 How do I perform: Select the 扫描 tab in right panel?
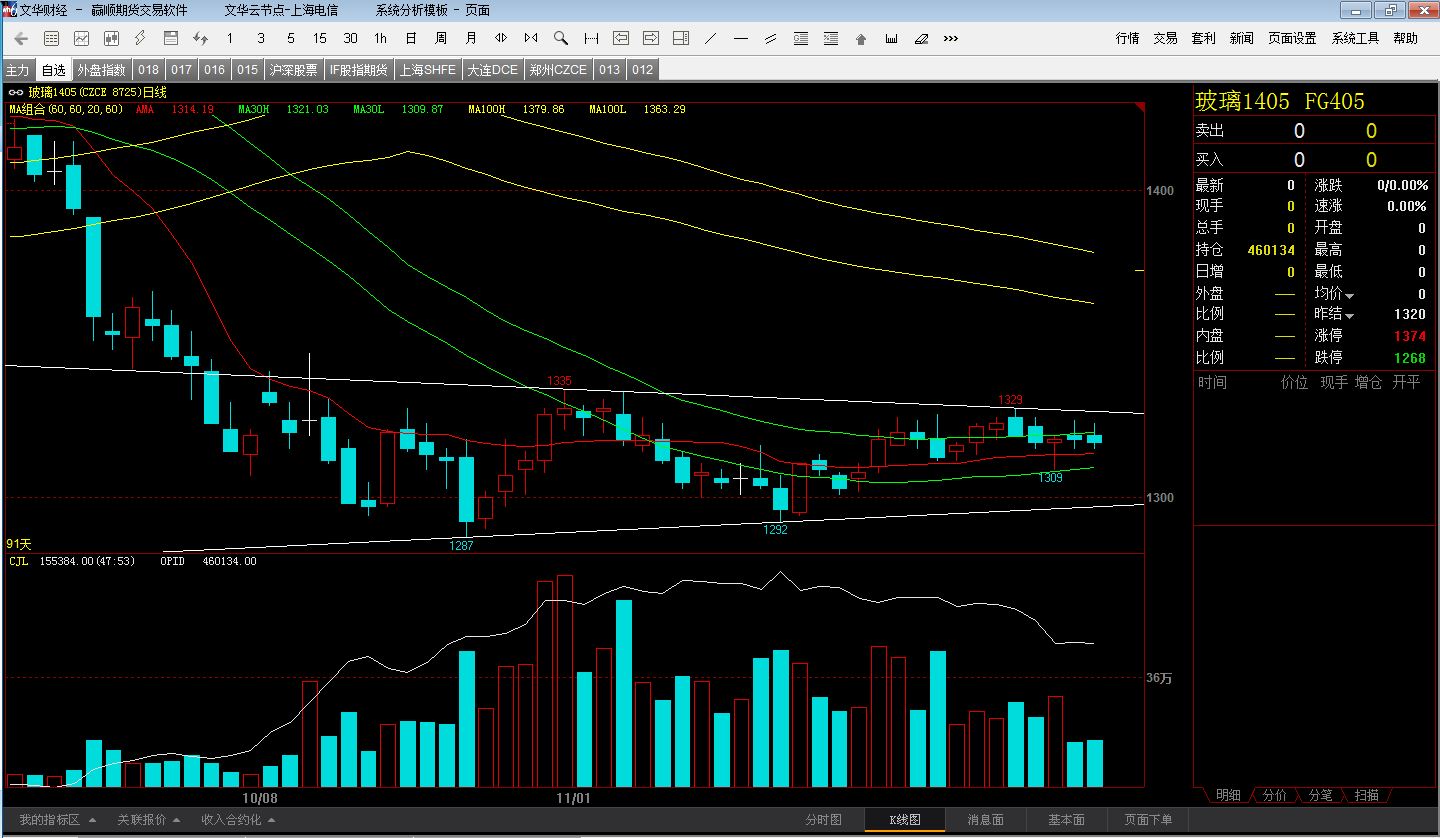tap(1366, 795)
